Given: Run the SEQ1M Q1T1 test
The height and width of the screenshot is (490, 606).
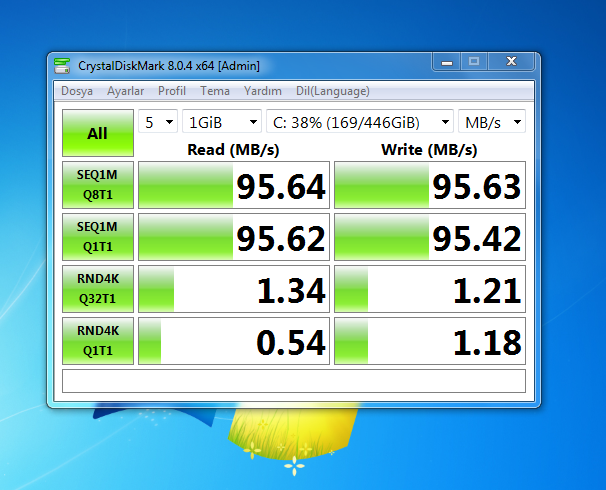Looking at the screenshot, I should [x=98, y=236].
